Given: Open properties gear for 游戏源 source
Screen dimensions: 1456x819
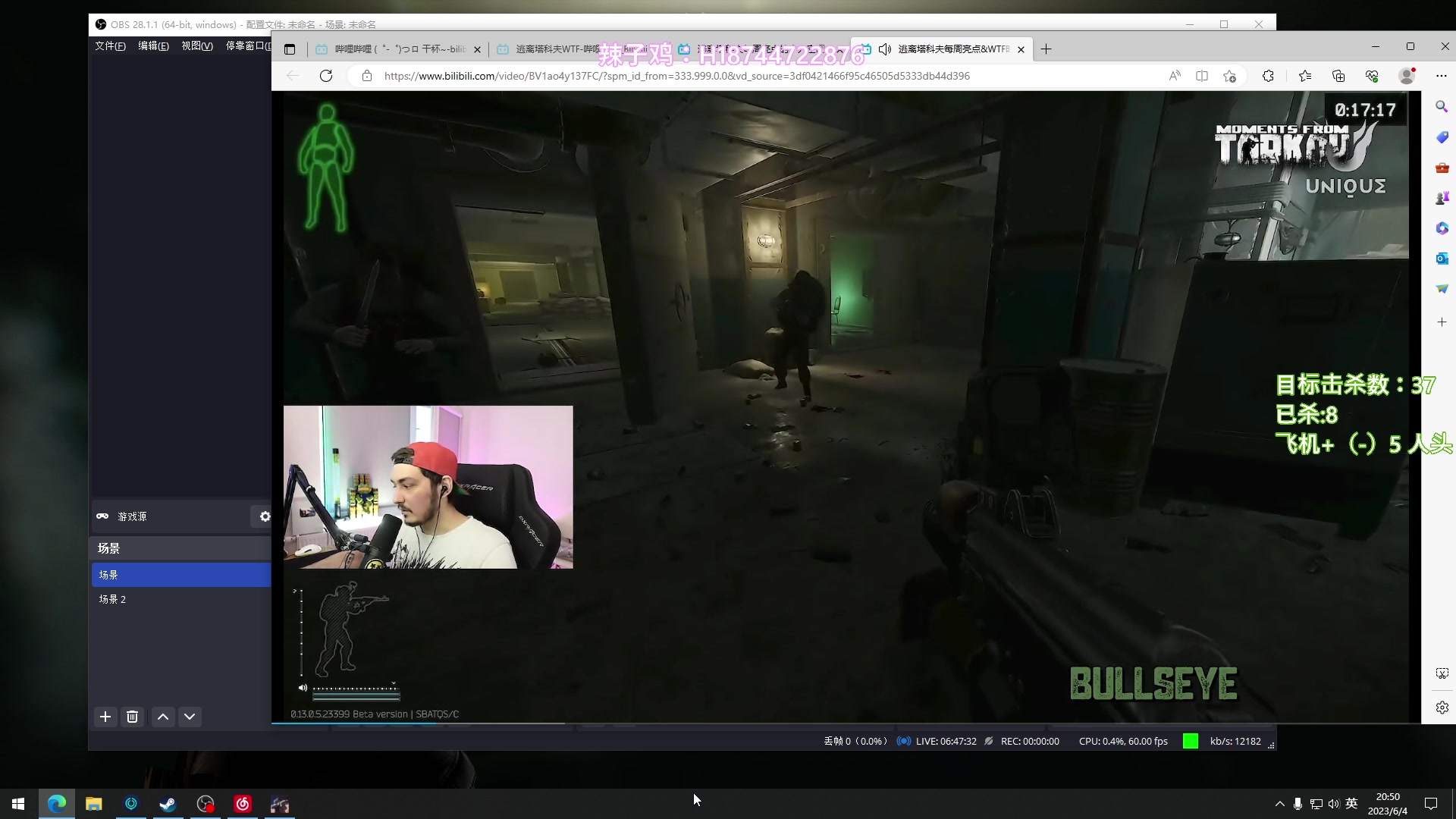Looking at the screenshot, I should click(265, 516).
